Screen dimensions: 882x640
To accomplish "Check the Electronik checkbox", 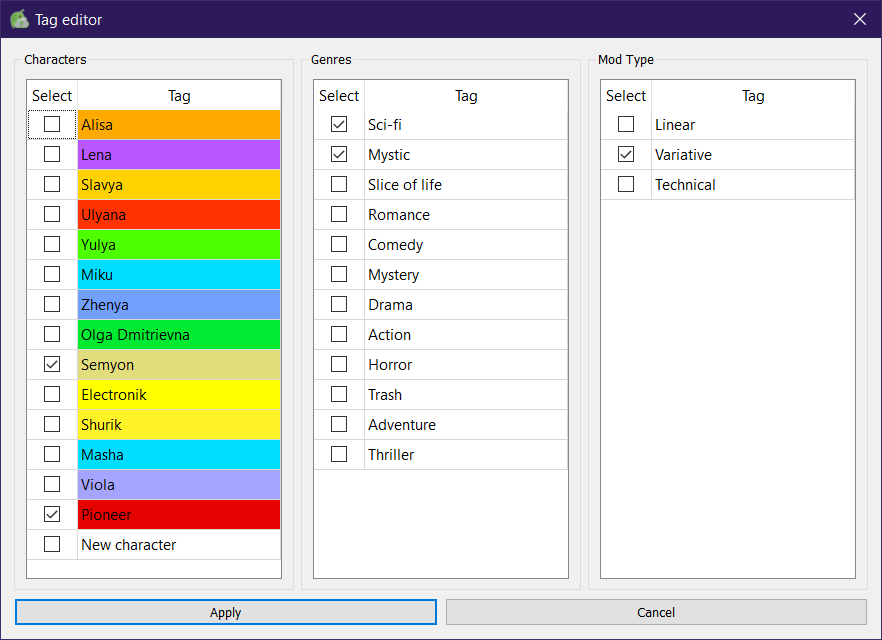I will [52, 394].
